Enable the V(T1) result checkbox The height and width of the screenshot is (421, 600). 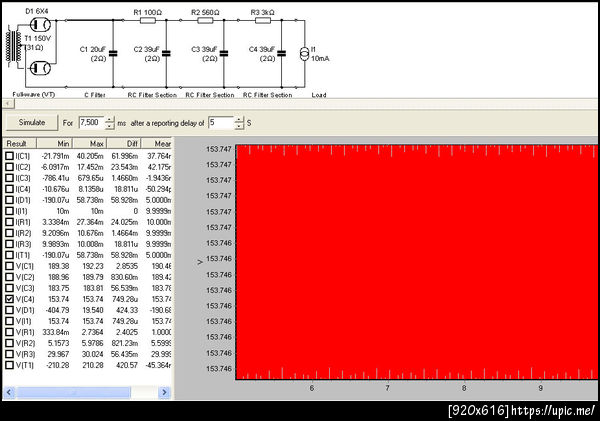coord(10,365)
